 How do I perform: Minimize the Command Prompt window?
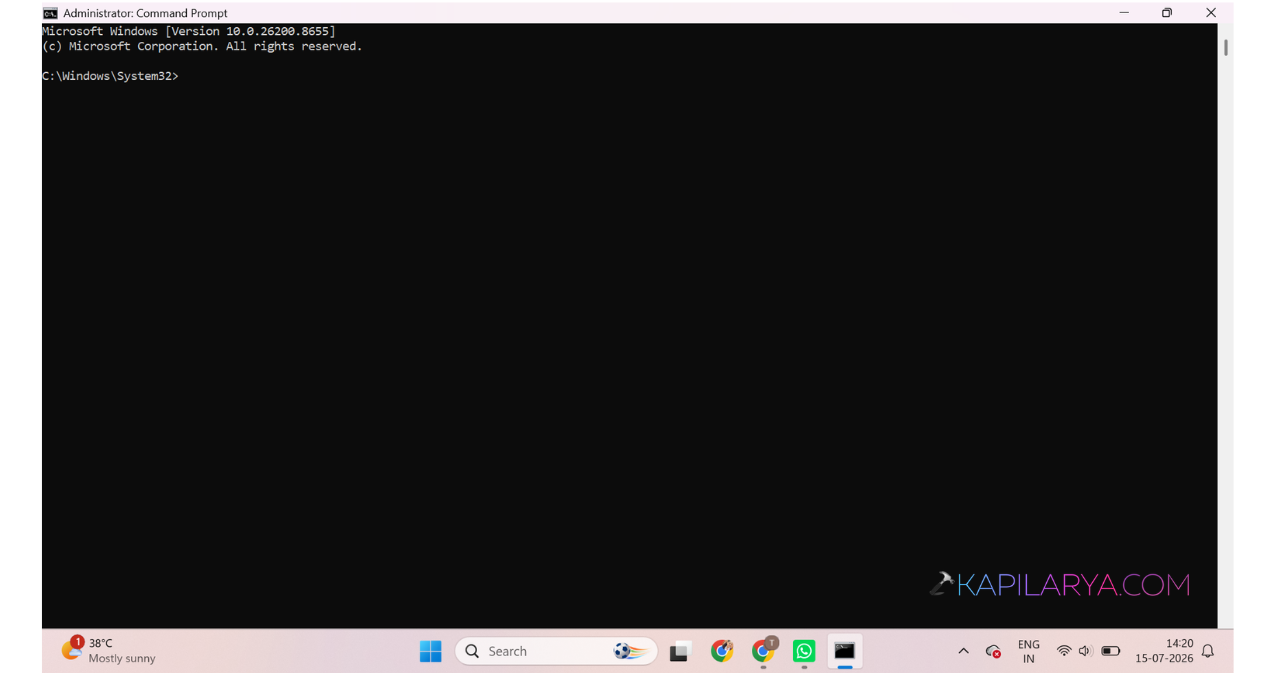tap(1124, 13)
